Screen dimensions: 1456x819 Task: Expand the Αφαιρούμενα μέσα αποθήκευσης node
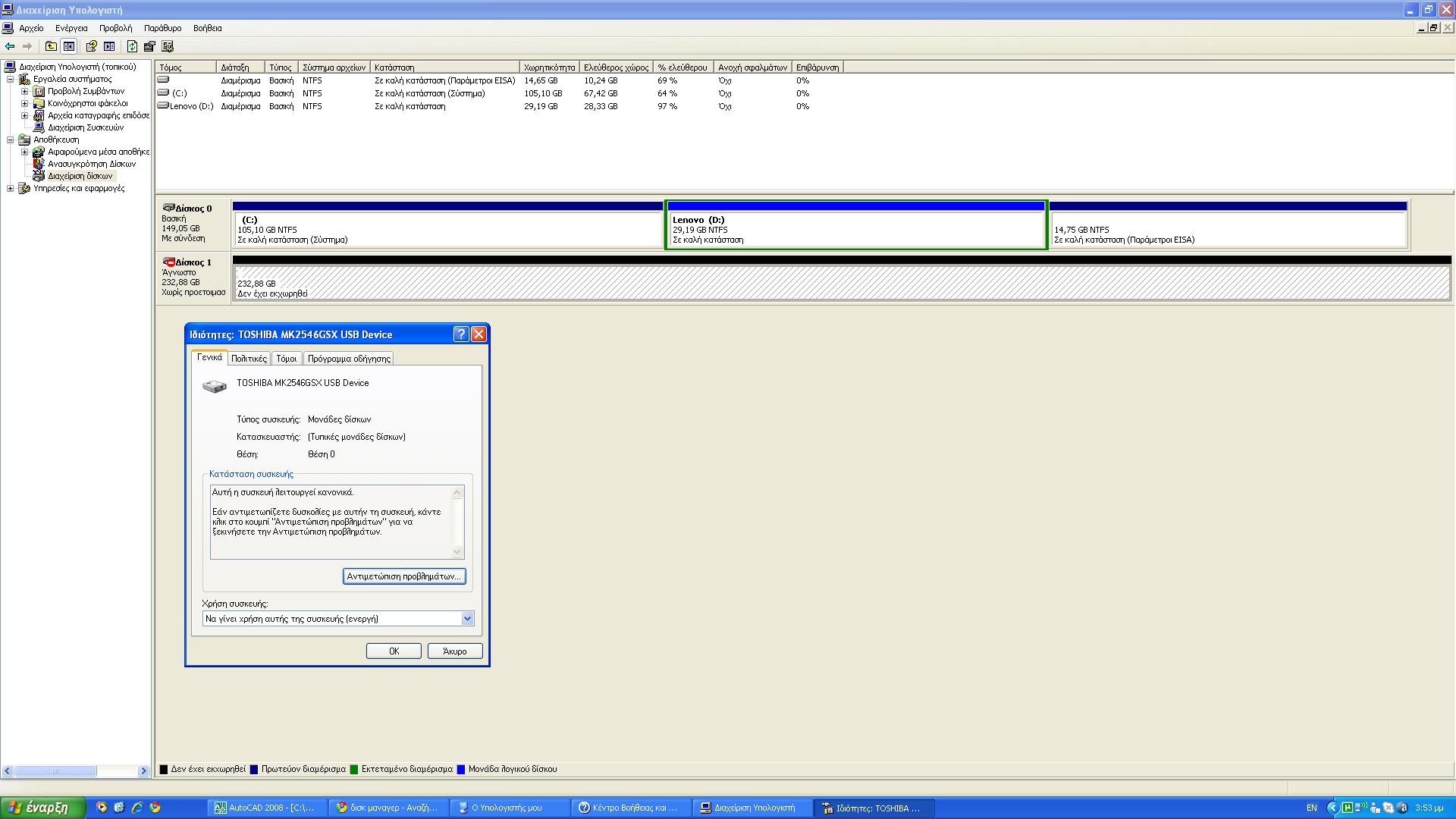click(x=24, y=152)
